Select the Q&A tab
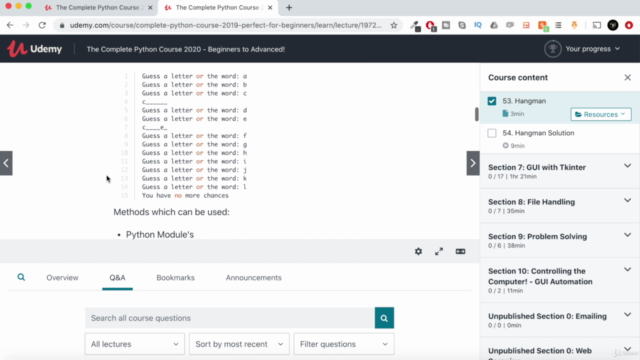Screen dimensions: 640x360 pos(117,278)
